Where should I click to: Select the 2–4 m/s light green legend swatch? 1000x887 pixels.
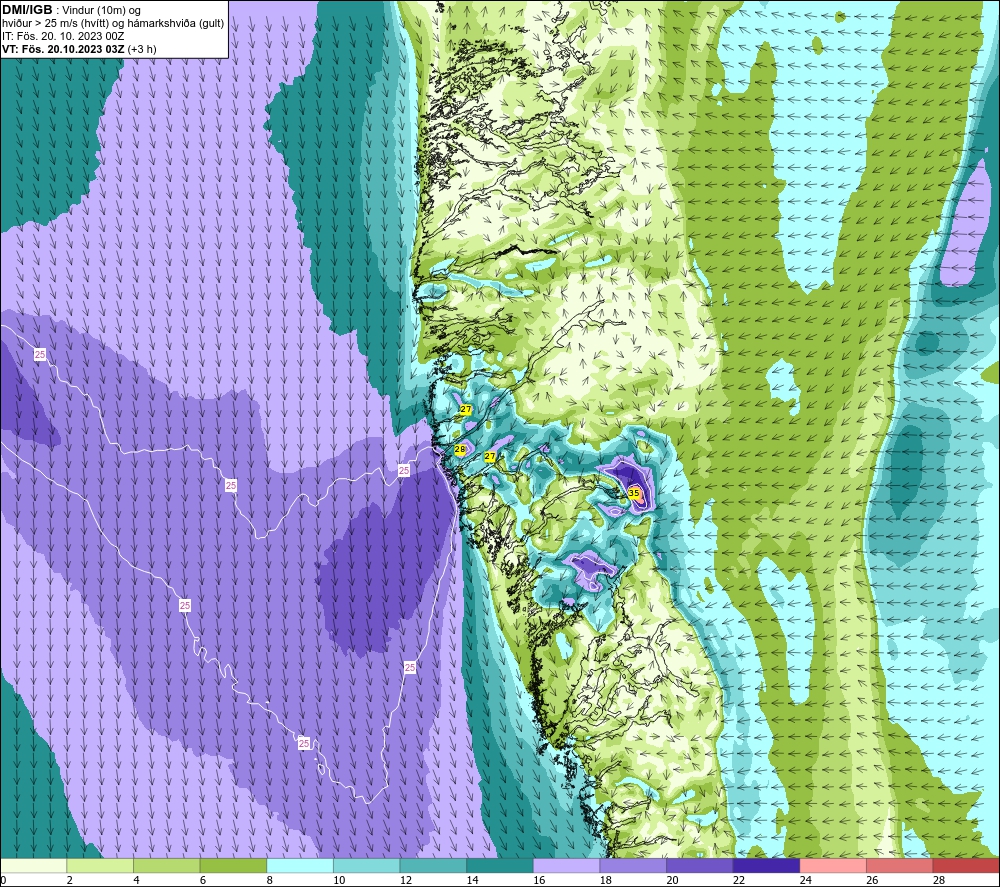(x=100, y=865)
